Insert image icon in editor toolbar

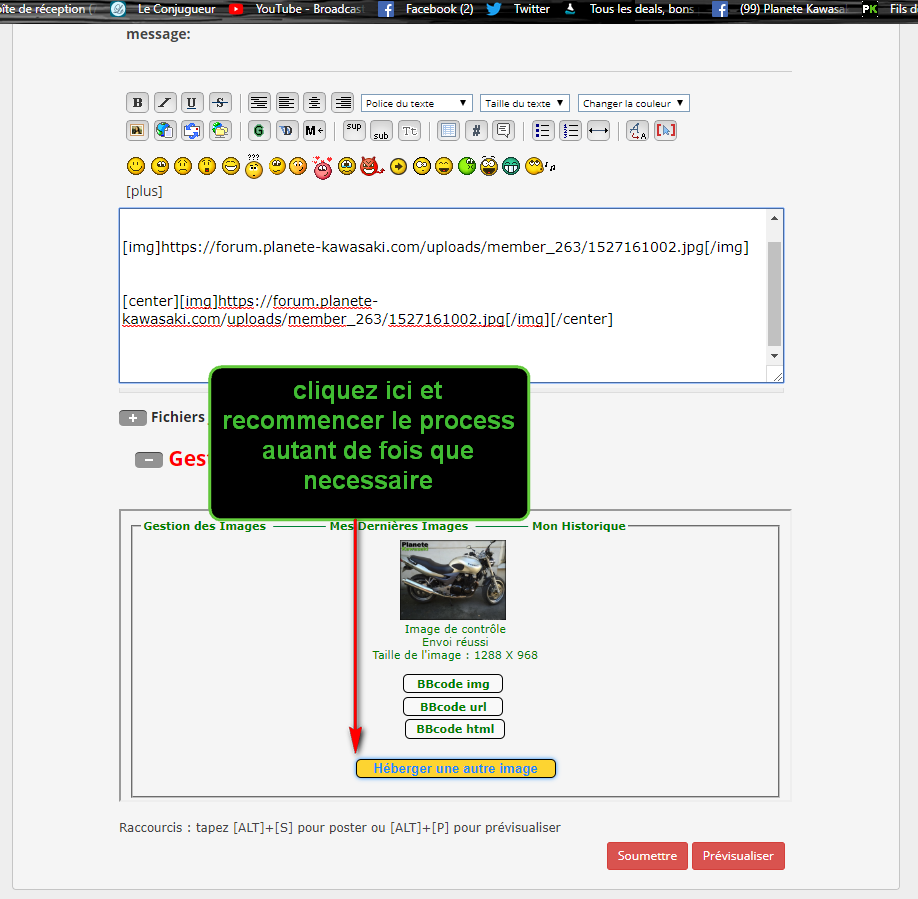tap(137, 130)
